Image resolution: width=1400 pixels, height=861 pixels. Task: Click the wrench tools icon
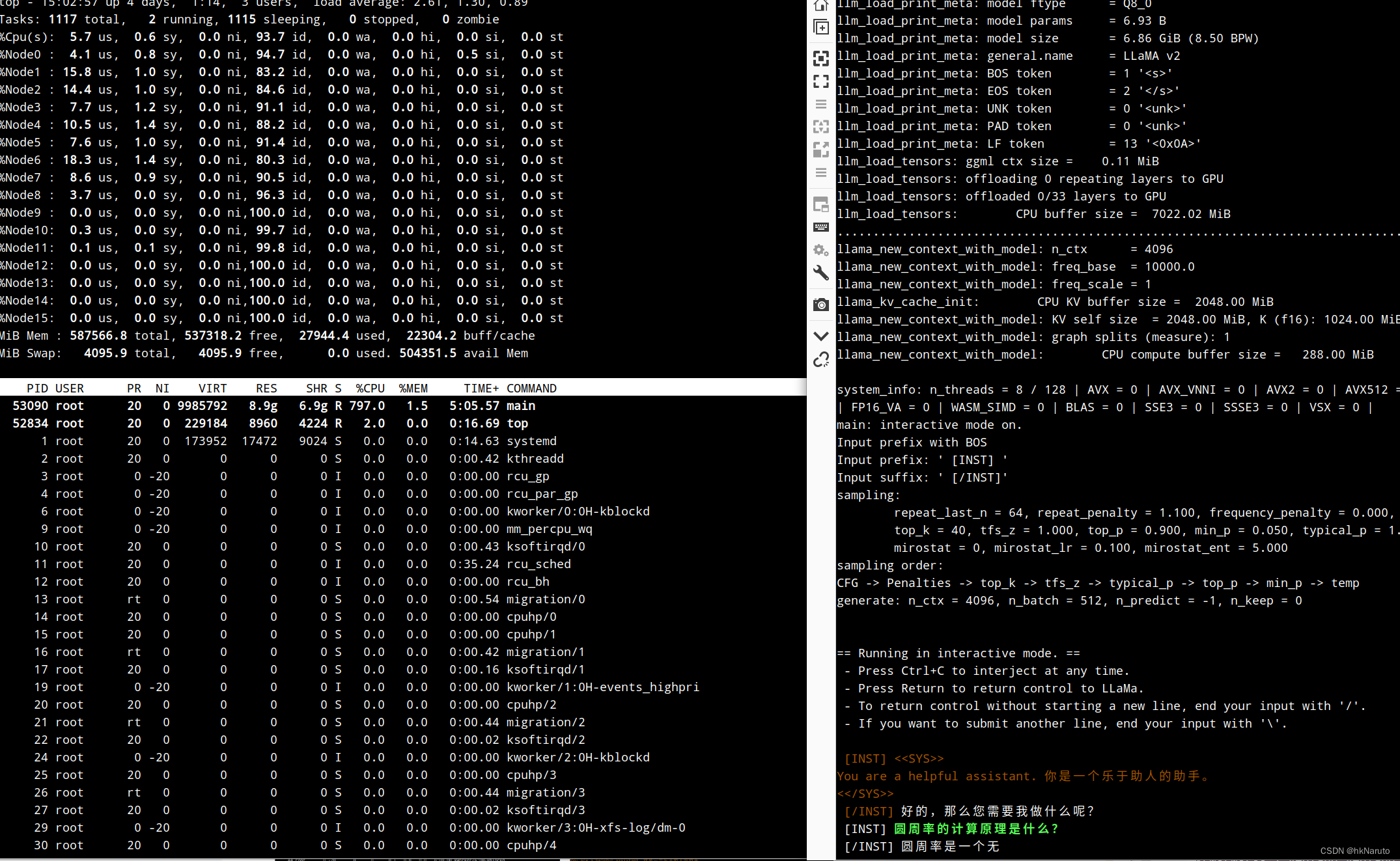pos(821,273)
